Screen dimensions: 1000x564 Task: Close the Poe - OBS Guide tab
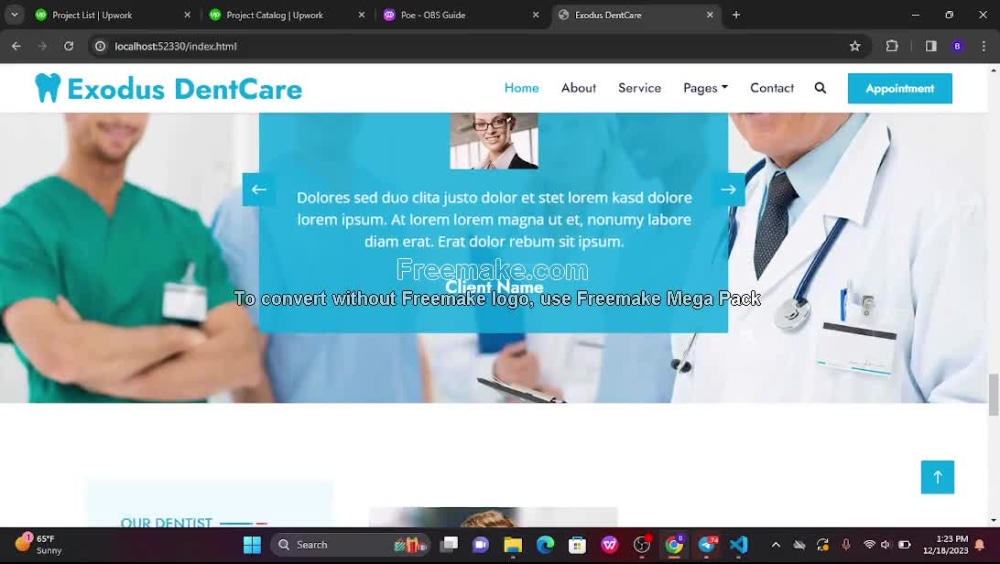536,15
